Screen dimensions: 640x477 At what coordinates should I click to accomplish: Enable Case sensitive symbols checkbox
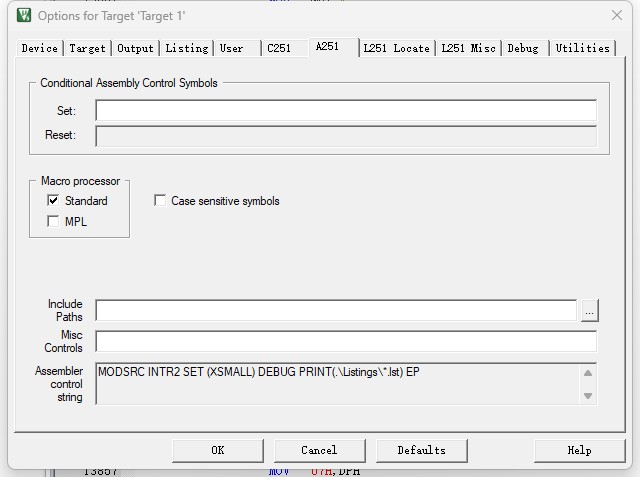tap(160, 200)
